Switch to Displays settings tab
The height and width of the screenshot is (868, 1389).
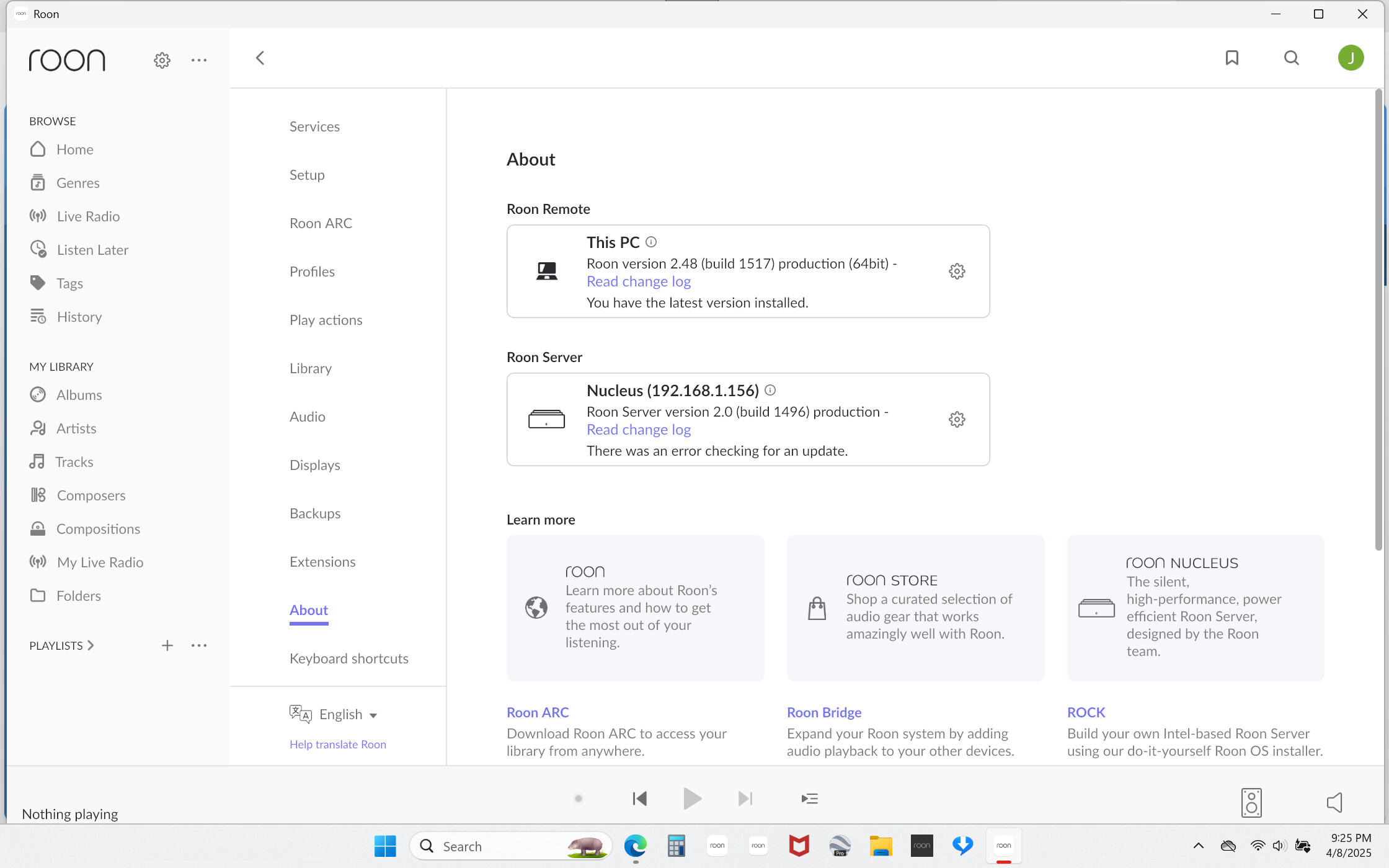314,465
